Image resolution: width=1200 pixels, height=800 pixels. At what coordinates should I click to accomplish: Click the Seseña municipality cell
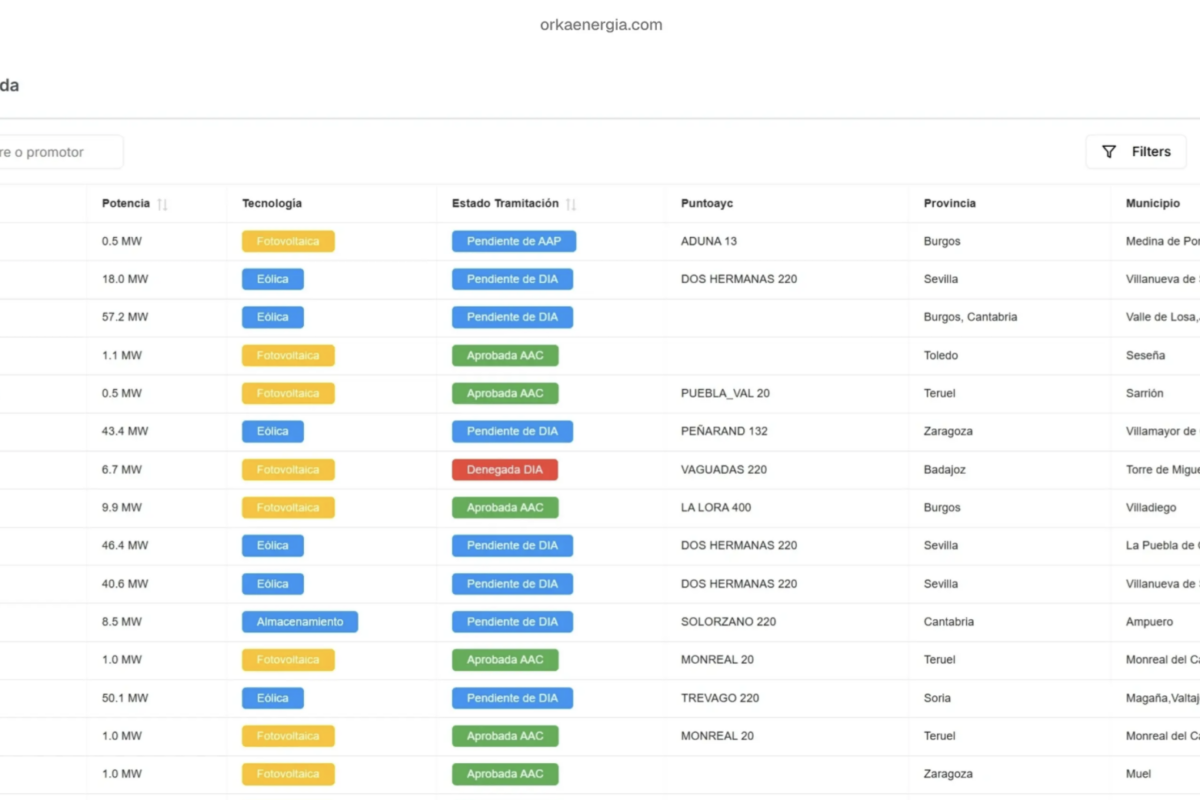tap(1145, 355)
